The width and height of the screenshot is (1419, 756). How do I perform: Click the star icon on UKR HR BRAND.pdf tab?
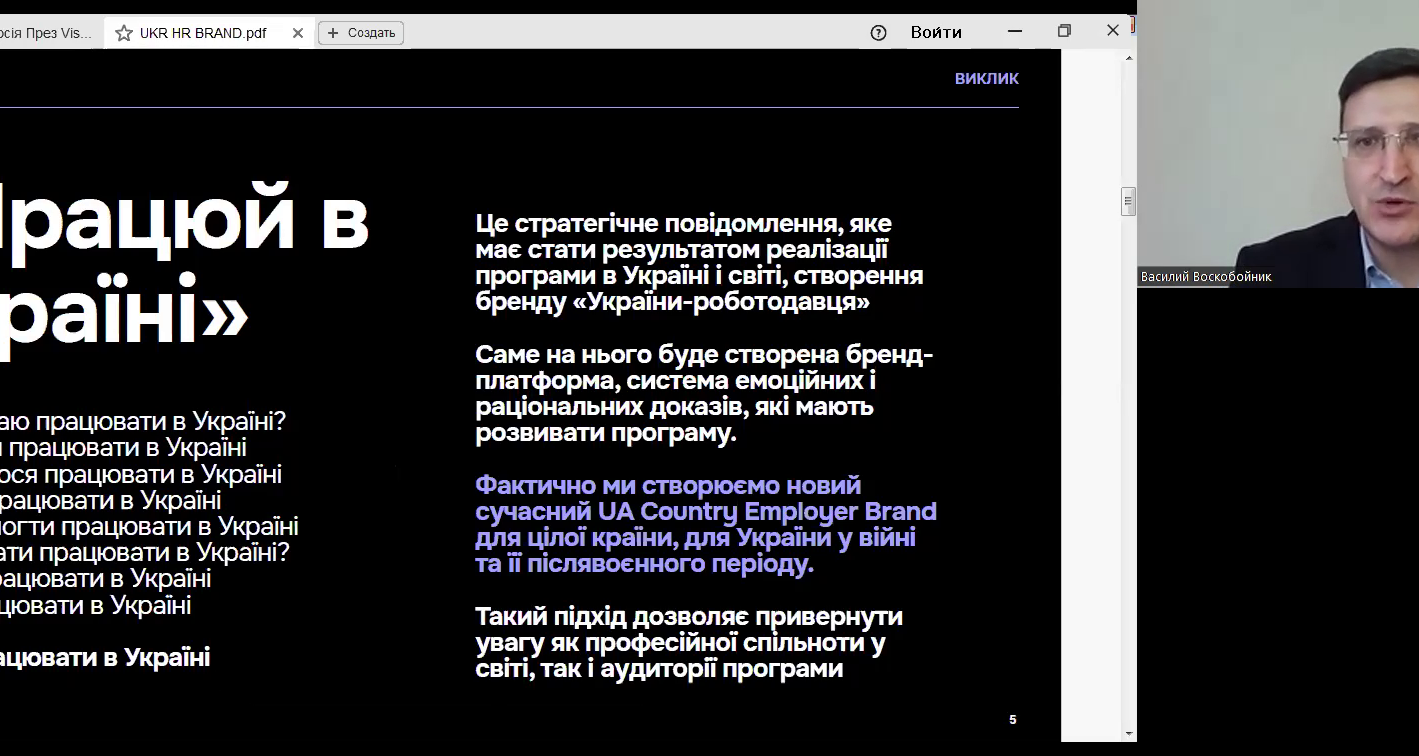click(124, 33)
